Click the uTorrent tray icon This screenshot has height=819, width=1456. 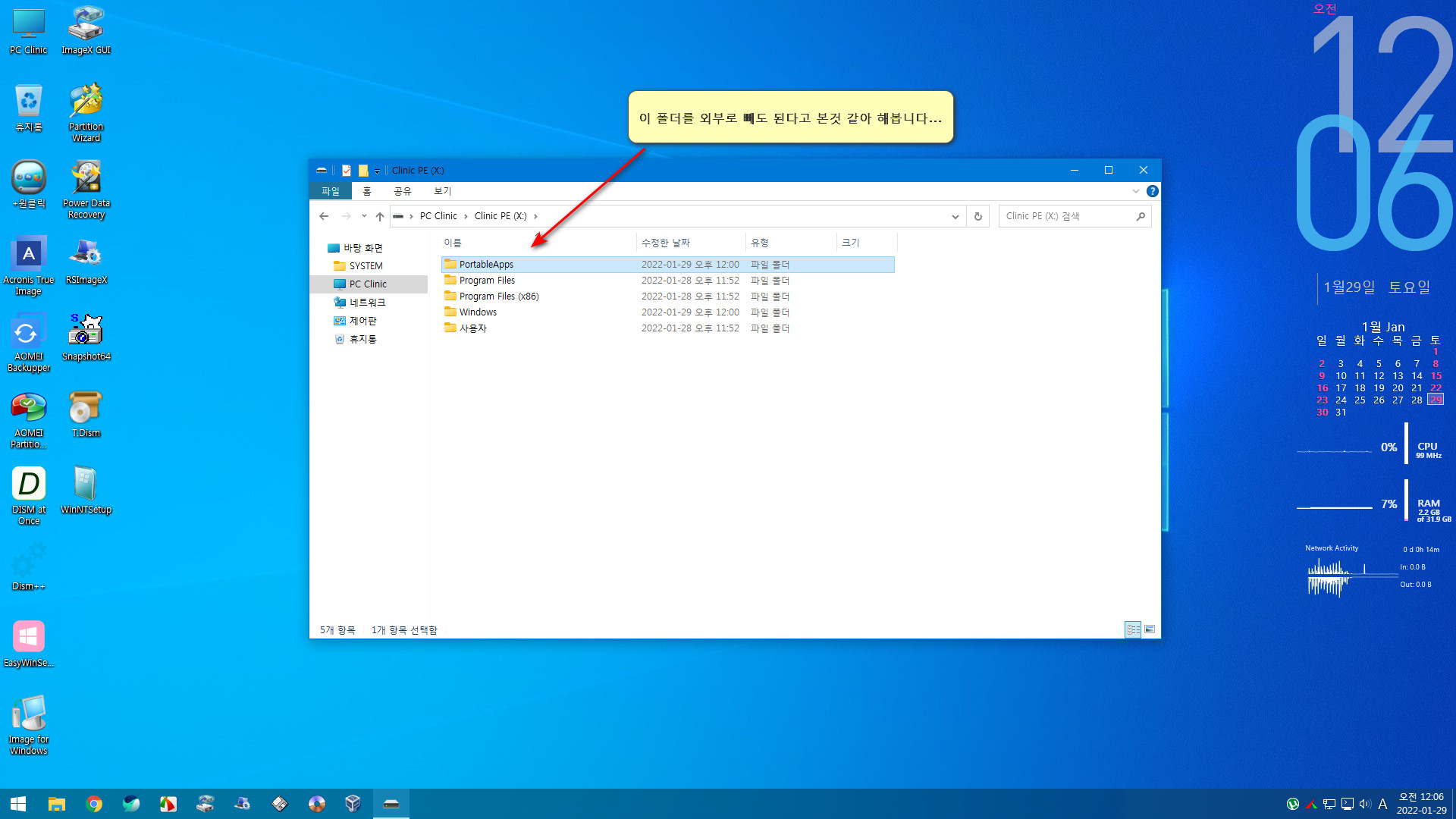[1293, 804]
